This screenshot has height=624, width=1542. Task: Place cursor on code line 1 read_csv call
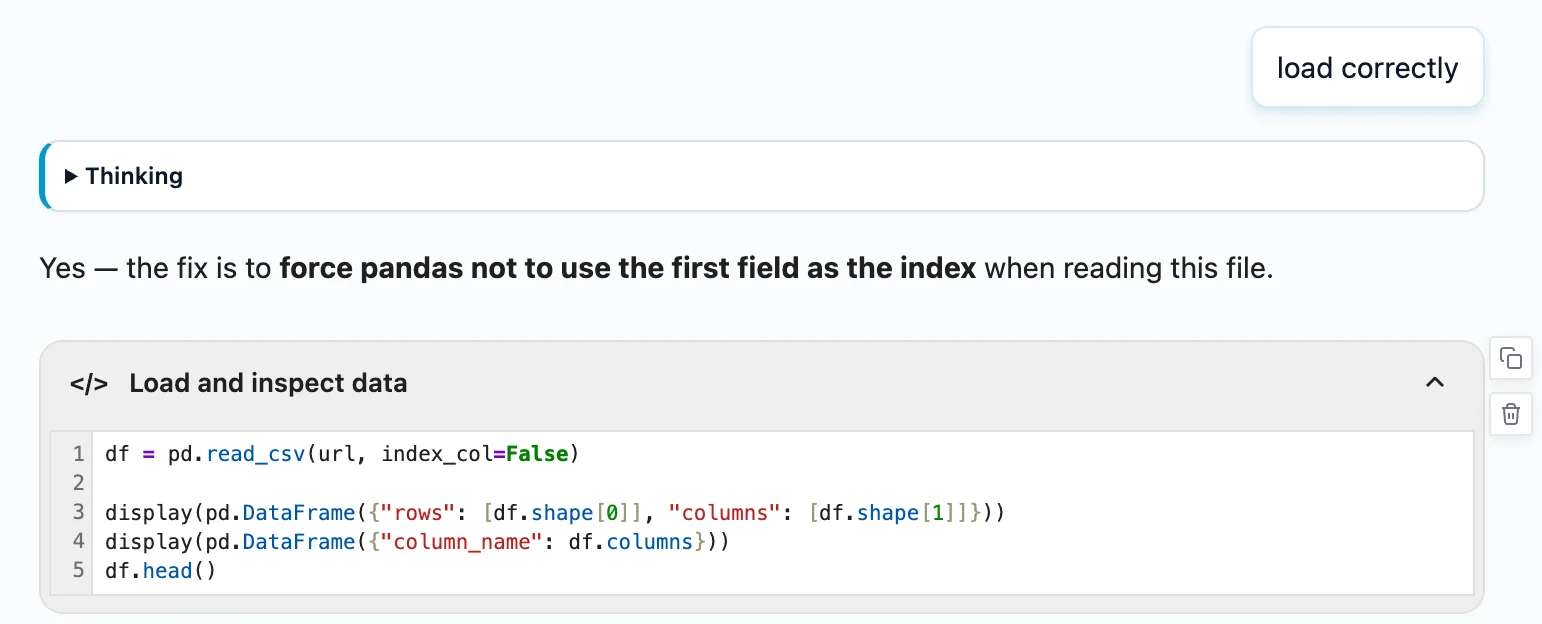(342, 454)
